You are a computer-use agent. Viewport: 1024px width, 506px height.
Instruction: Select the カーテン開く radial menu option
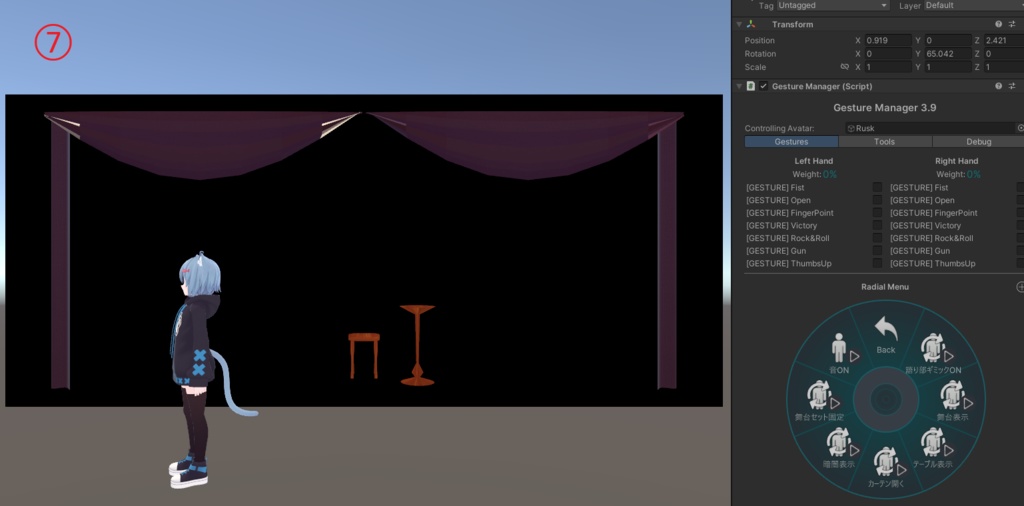[x=886, y=468]
